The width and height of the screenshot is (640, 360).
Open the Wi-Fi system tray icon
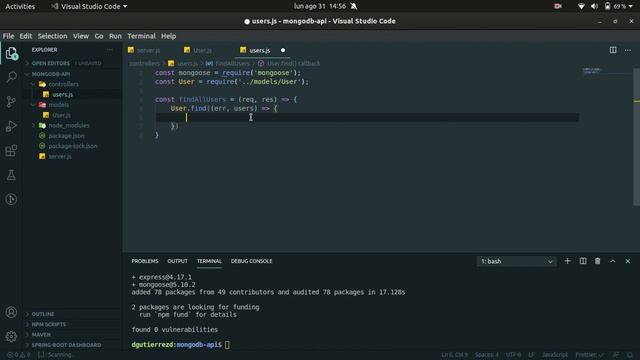coord(581,6)
